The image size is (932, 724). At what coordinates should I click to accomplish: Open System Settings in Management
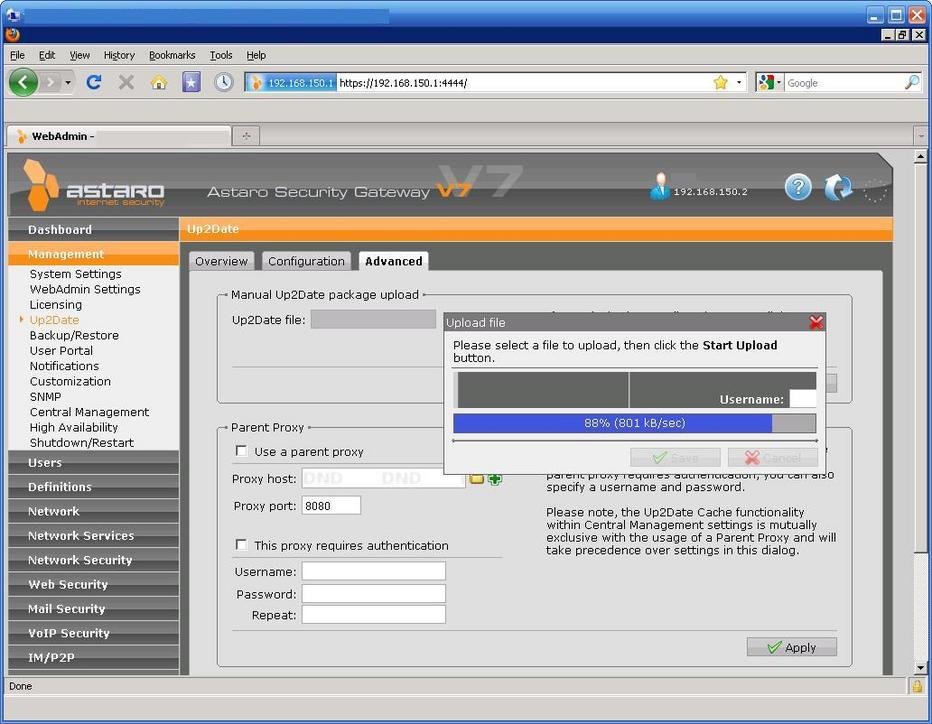pos(75,273)
